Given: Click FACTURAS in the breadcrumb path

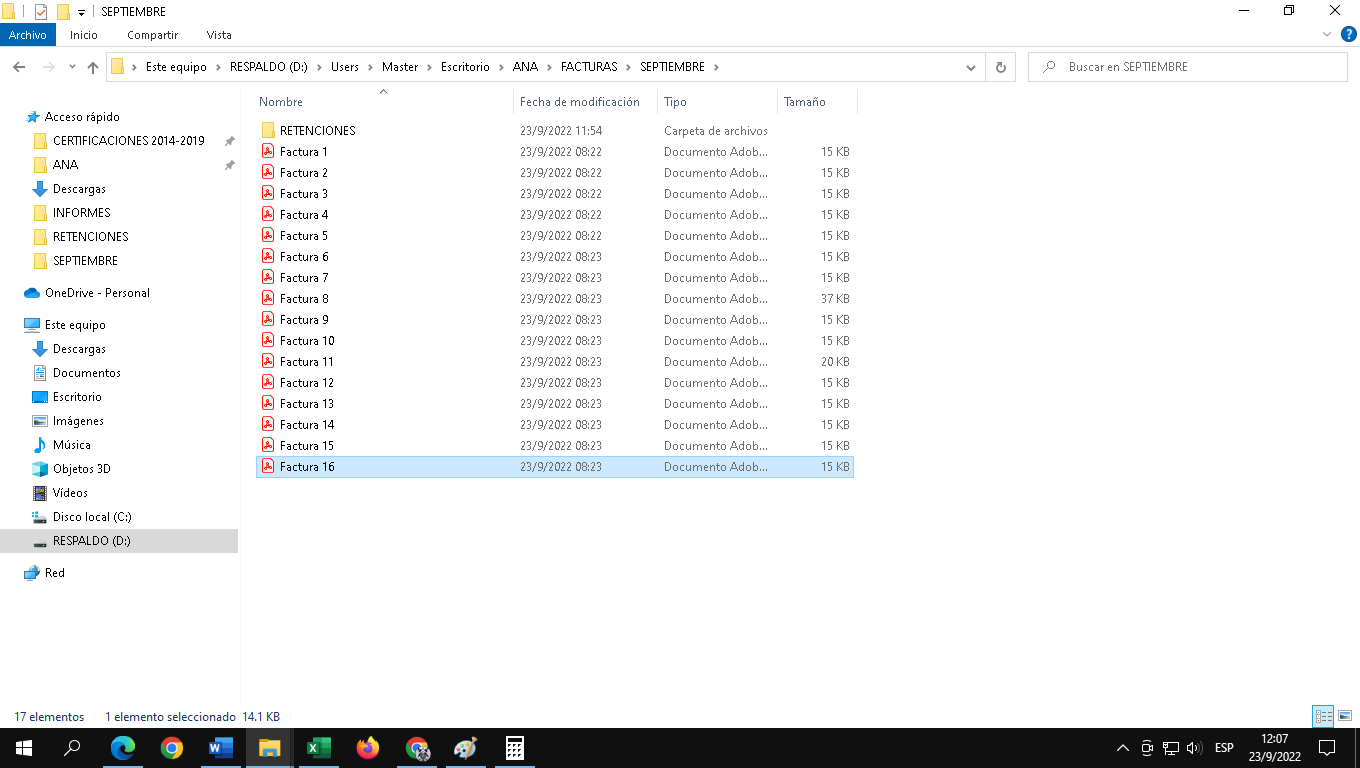Looking at the screenshot, I should click(588, 67).
